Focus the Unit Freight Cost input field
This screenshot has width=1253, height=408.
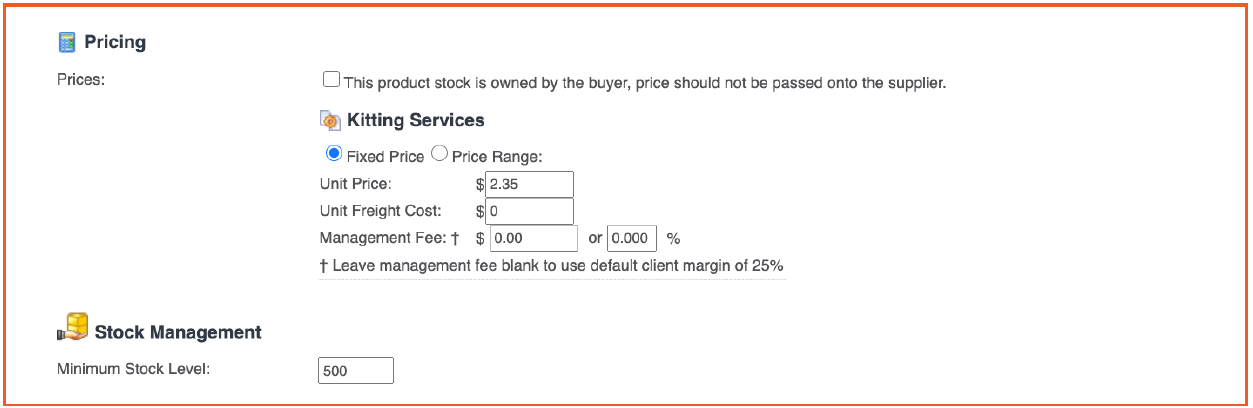coord(529,211)
